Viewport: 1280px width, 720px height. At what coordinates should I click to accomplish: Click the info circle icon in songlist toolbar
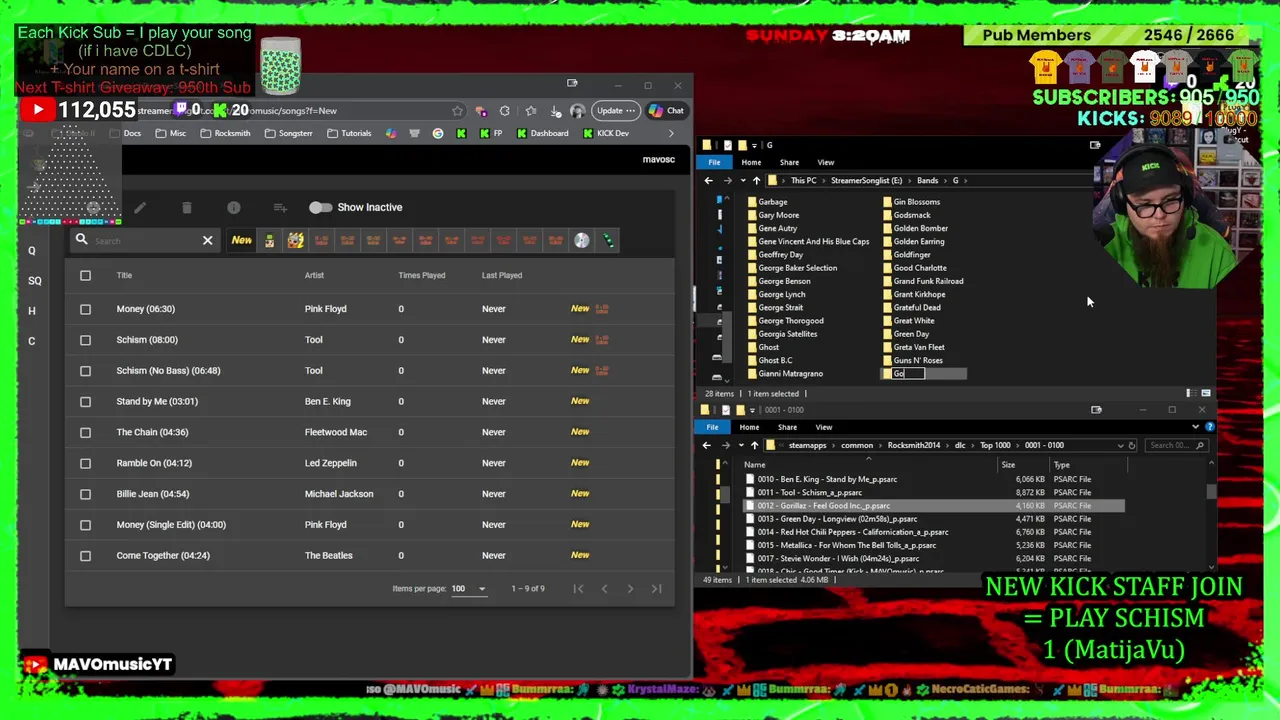233,207
